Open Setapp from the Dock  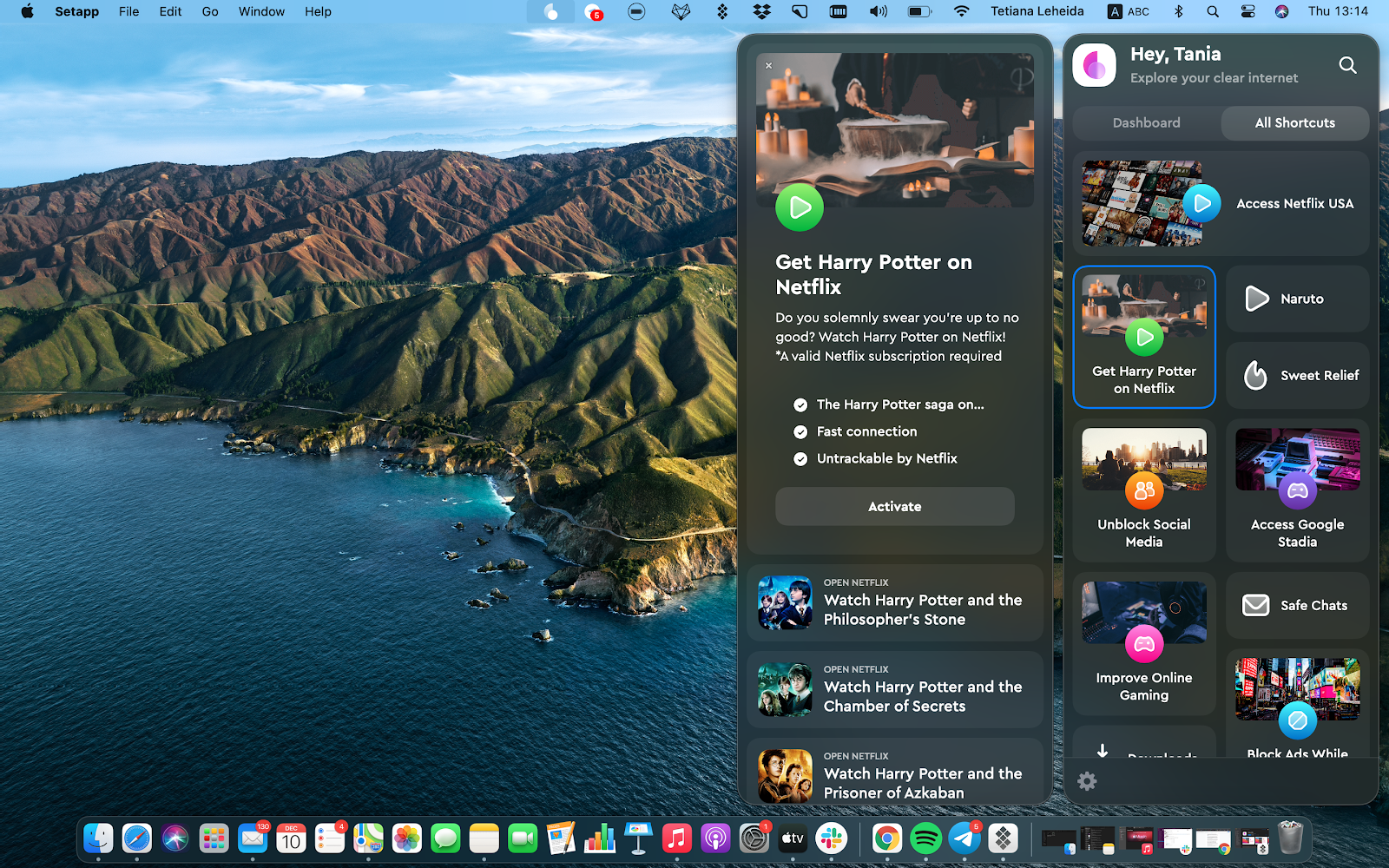click(1003, 838)
